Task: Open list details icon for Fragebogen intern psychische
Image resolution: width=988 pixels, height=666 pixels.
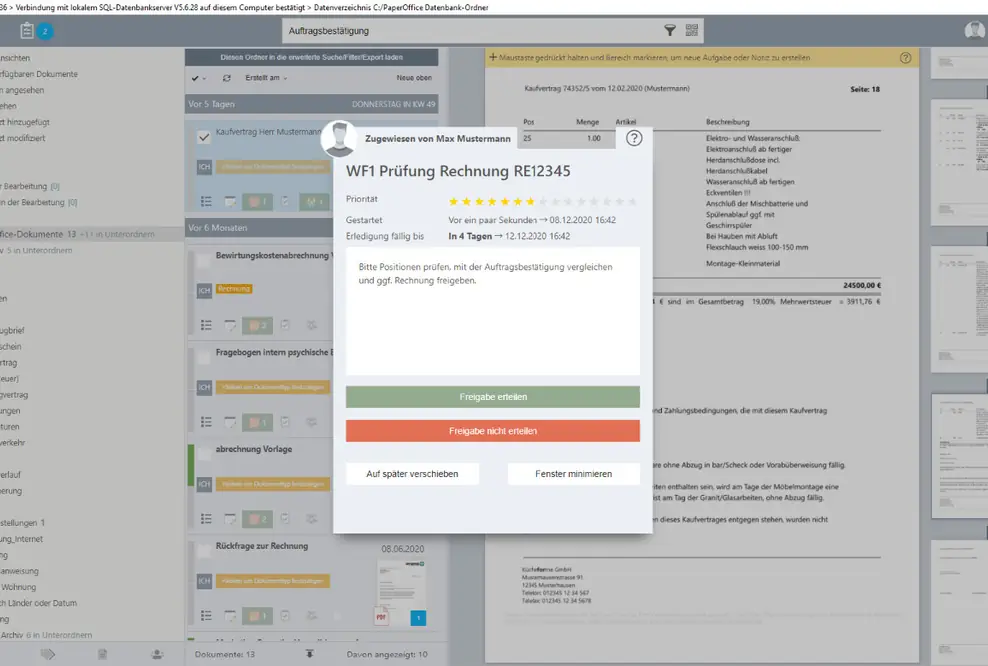Action: click(206, 422)
